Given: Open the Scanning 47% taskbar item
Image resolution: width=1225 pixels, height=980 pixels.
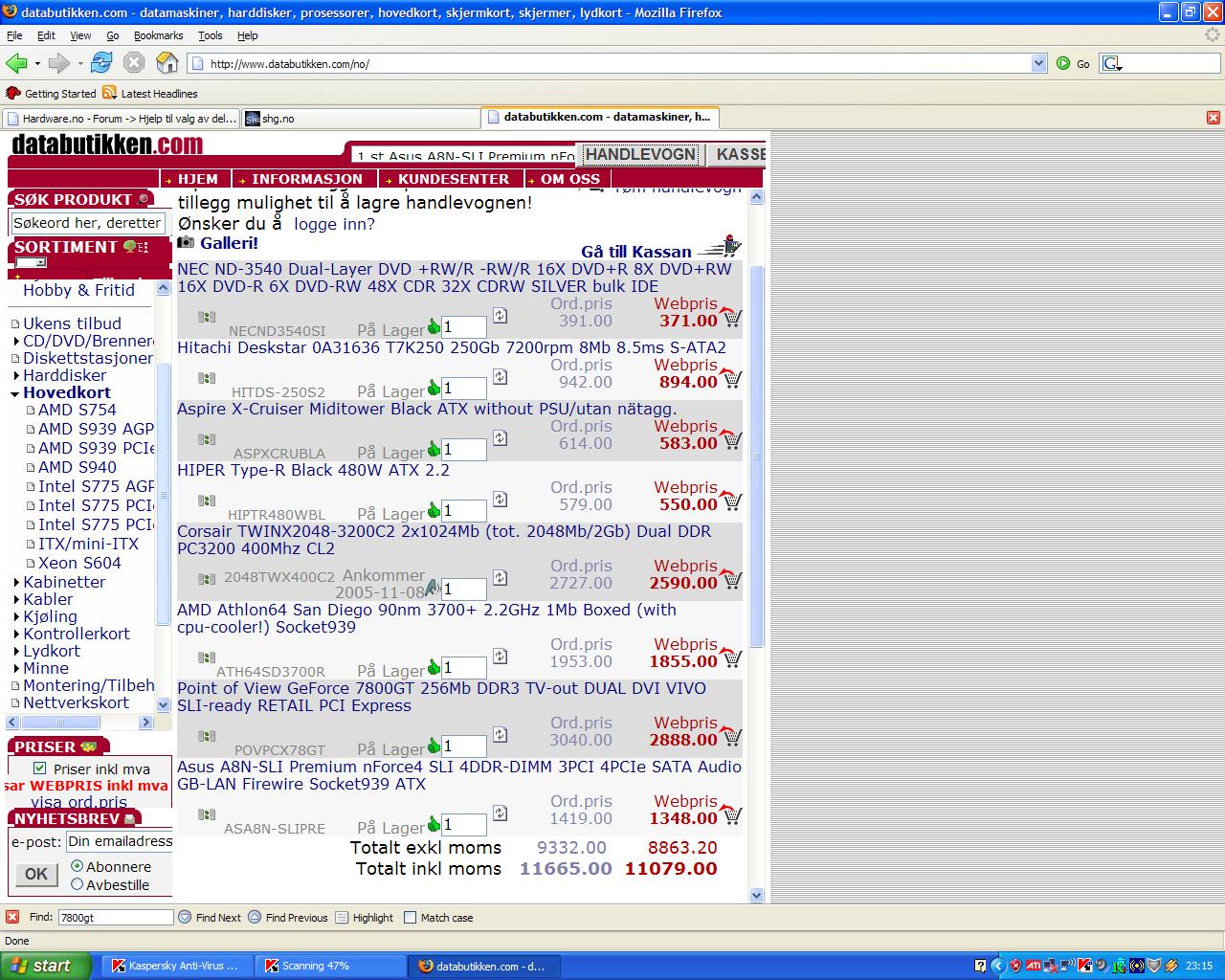Looking at the screenshot, I should 330,966.
